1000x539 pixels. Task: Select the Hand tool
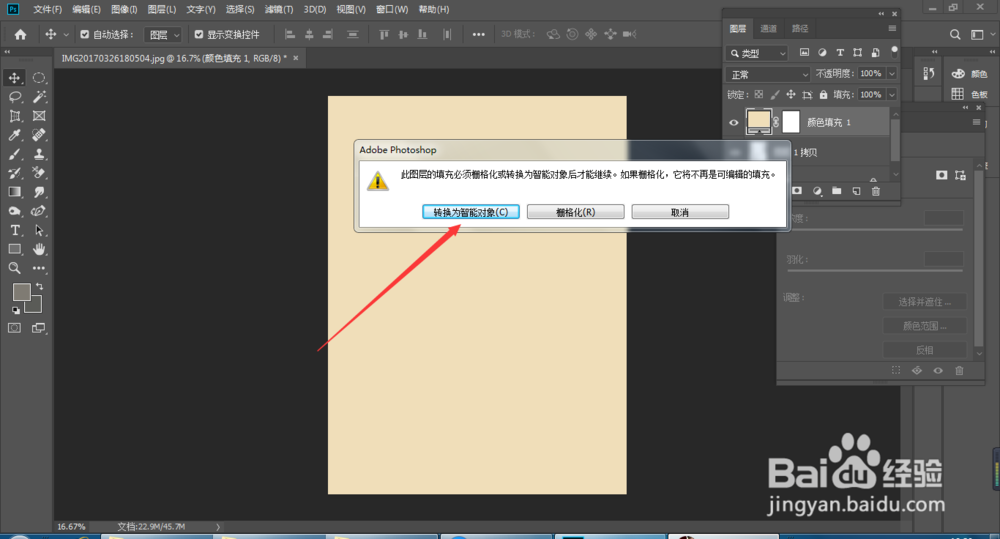pos(39,249)
